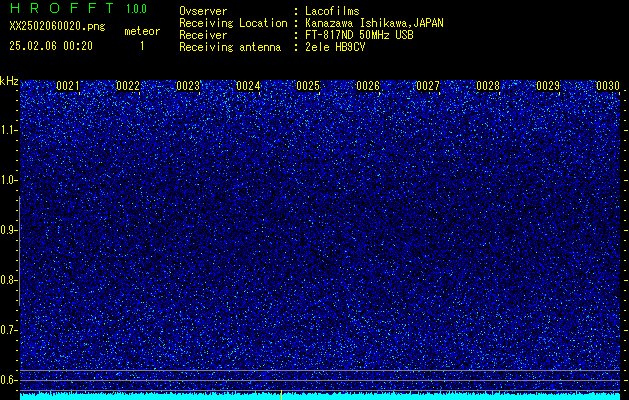Click the 0.6 frequency axis label
Image resolution: width=629 pixels, height=400 pixels.
[8, 380]
